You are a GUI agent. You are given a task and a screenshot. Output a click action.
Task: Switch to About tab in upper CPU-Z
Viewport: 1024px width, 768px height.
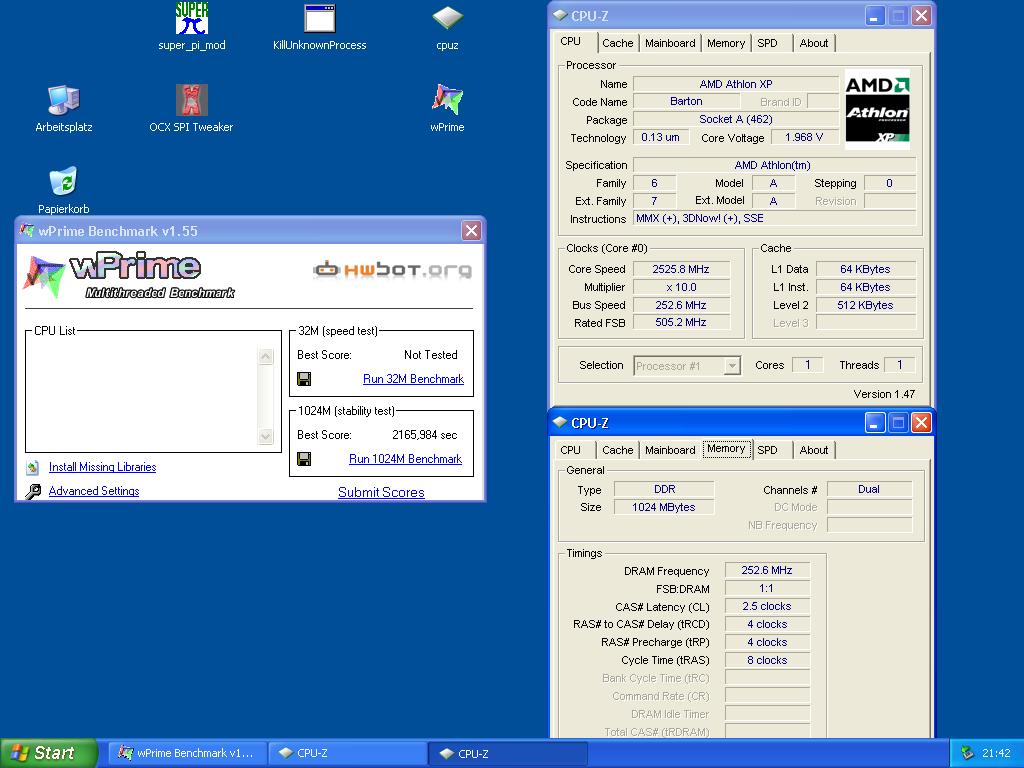click(x=814, y=43)
